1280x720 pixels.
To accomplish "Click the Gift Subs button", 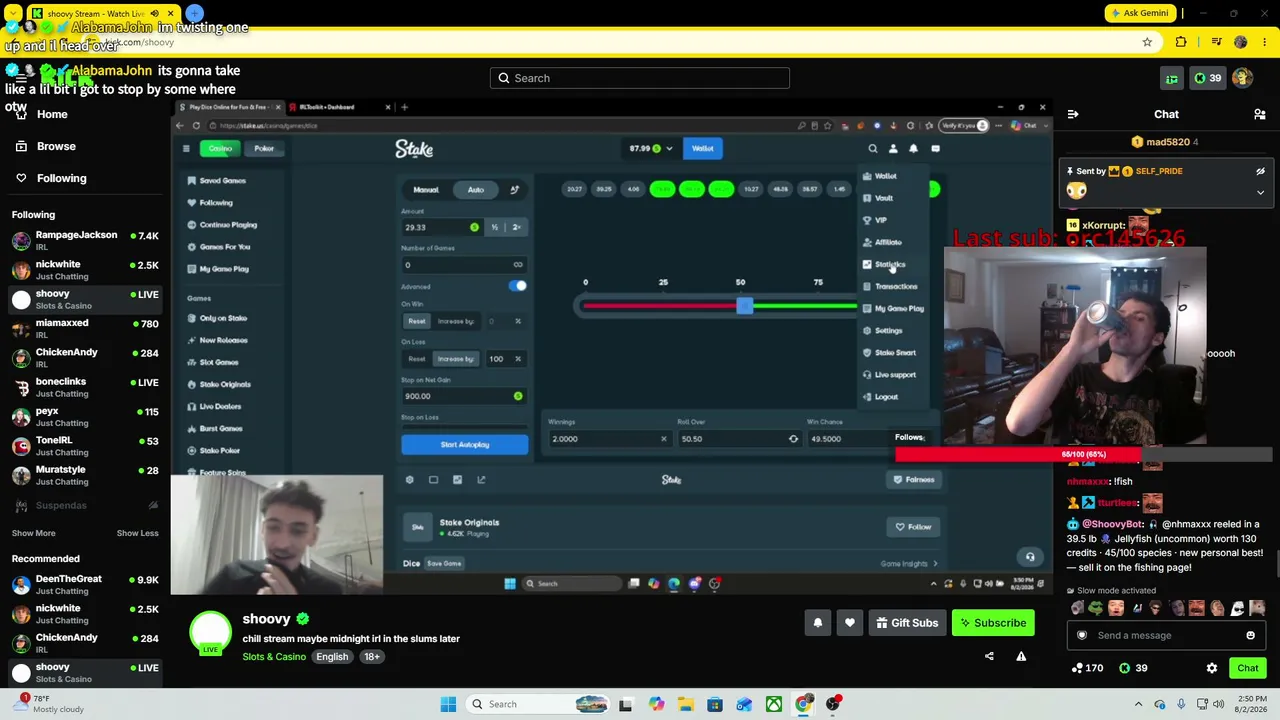I will pyautogui.click(x=907, y=623).
